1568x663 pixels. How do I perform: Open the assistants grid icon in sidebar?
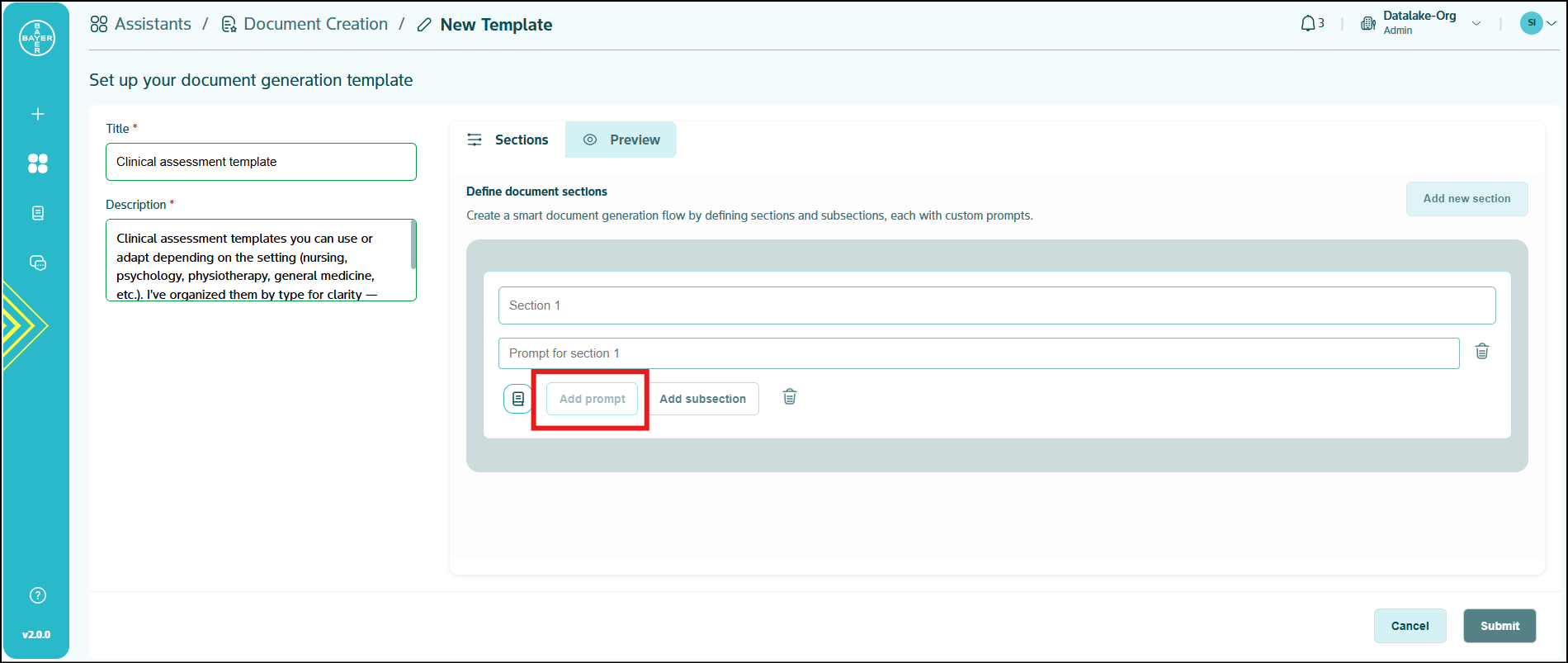[x=38, y=163]
